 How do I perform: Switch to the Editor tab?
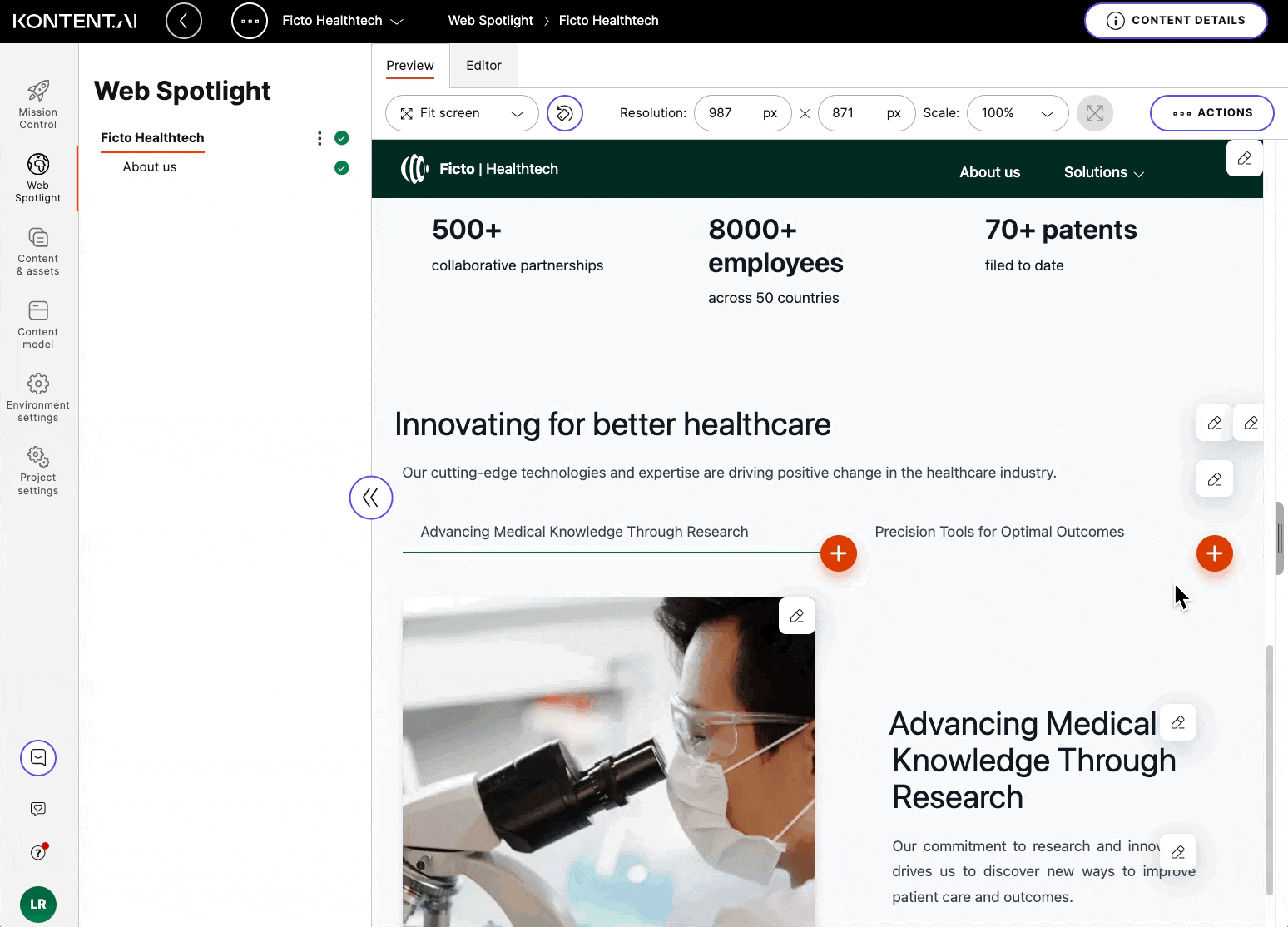483,66
